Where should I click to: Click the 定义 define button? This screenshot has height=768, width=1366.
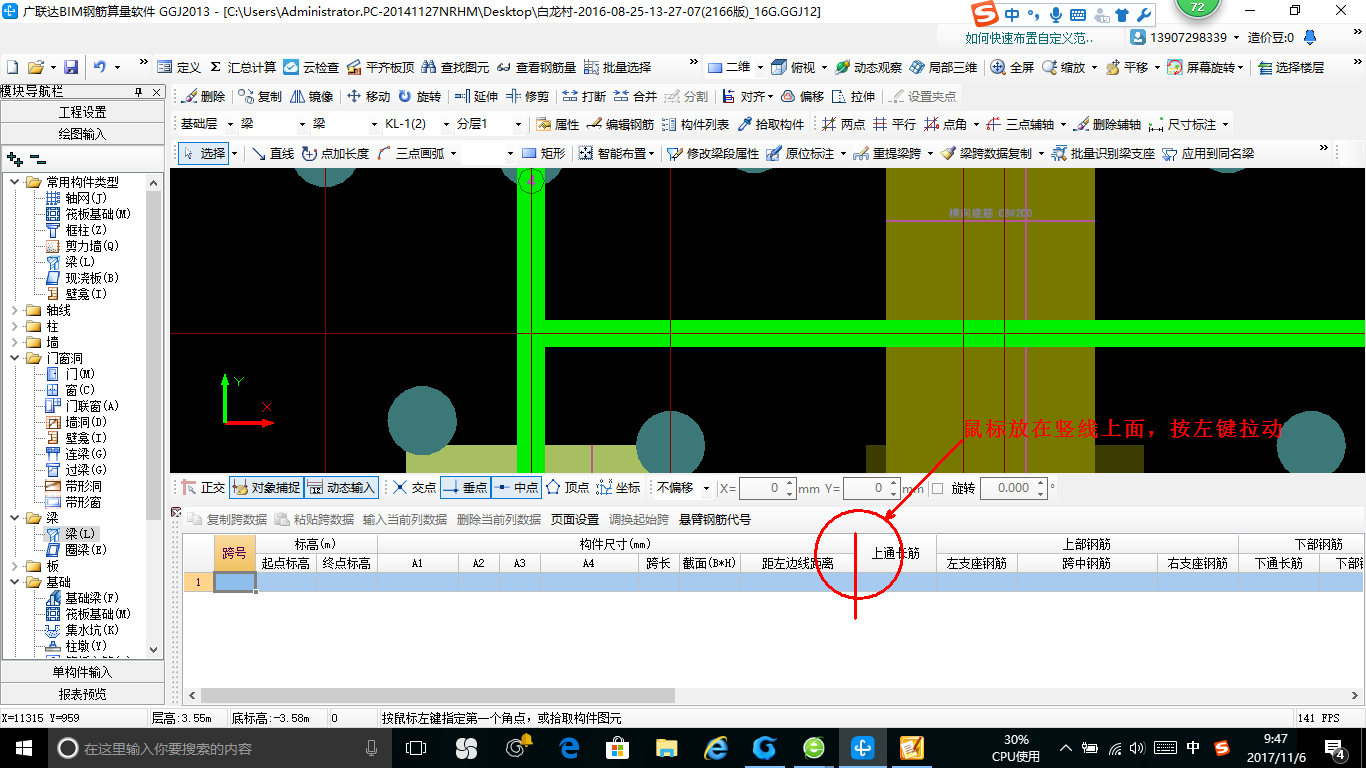pyautogui.click(x=179, y=67)
